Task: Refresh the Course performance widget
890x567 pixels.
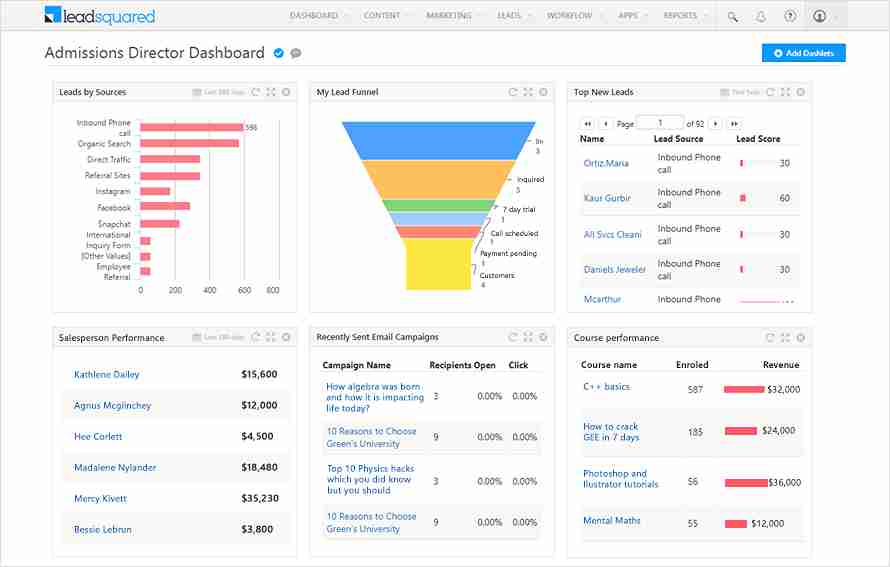Action: point(770,338)
